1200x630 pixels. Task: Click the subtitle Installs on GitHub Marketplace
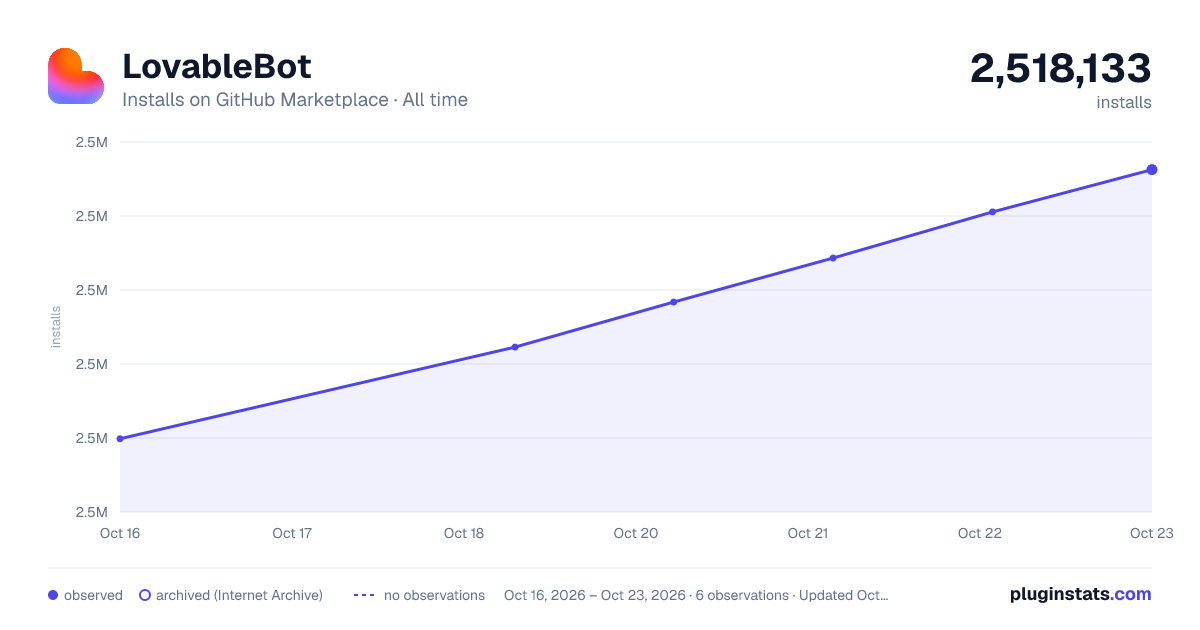(255, 100)
